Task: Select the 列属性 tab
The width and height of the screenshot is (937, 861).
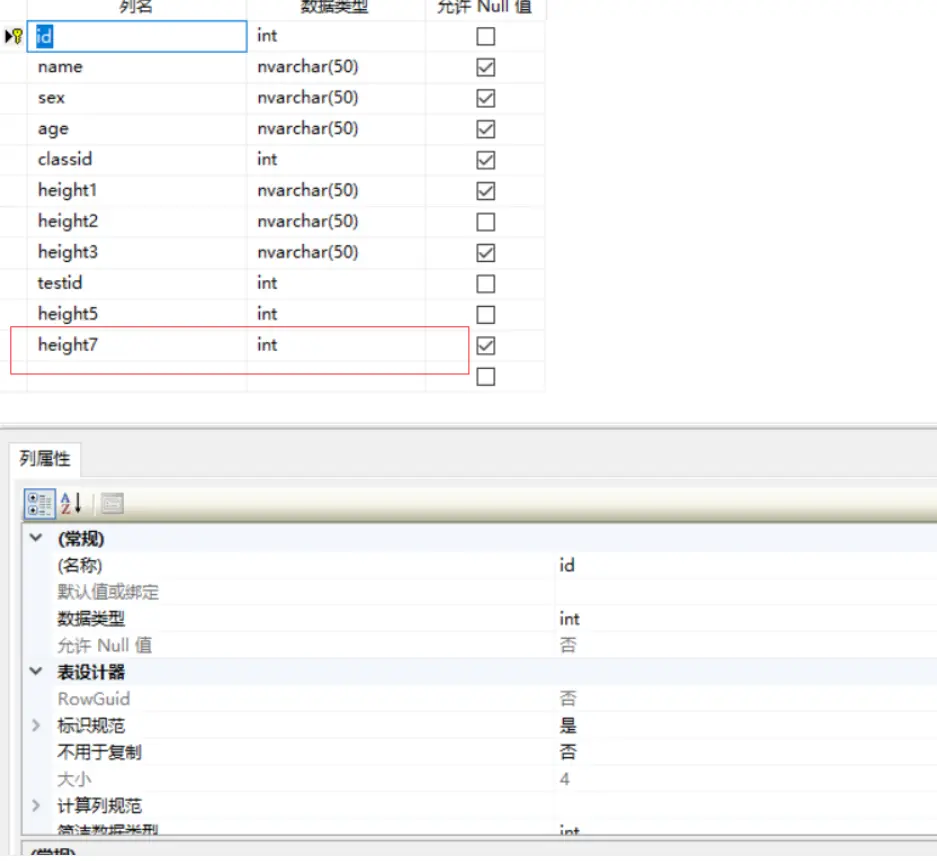Action: click(45, 459)
